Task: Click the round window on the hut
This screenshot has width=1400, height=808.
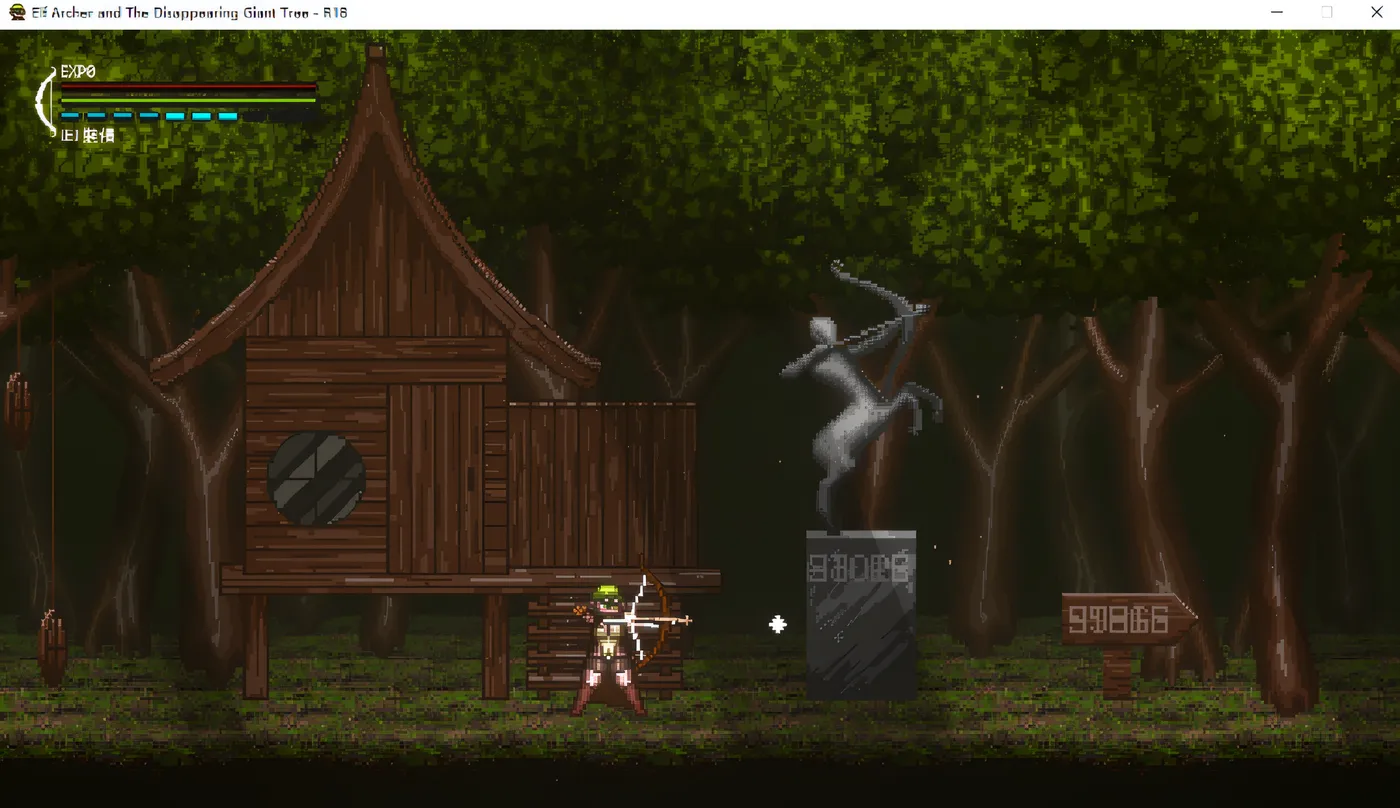Action: [x=316, y=479]
